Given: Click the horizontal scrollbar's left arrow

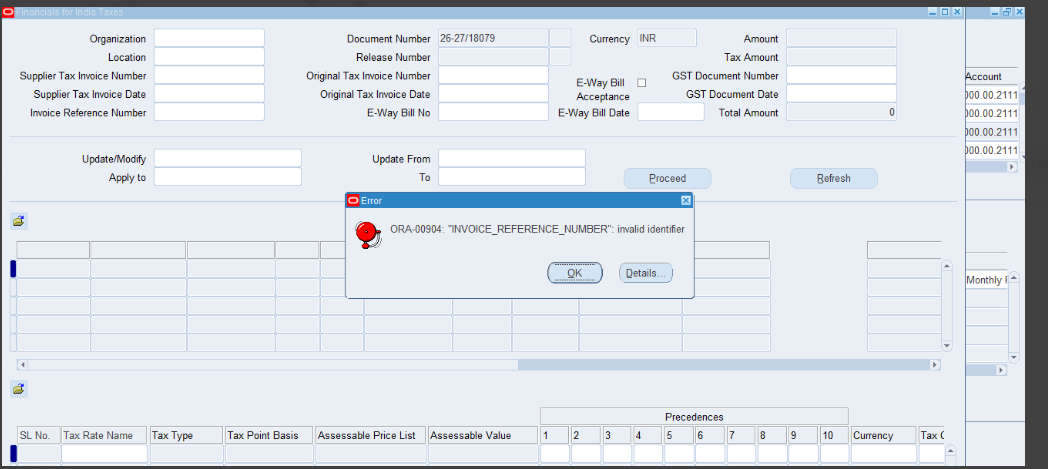Looking at the screenshot, I should (21, 365).
